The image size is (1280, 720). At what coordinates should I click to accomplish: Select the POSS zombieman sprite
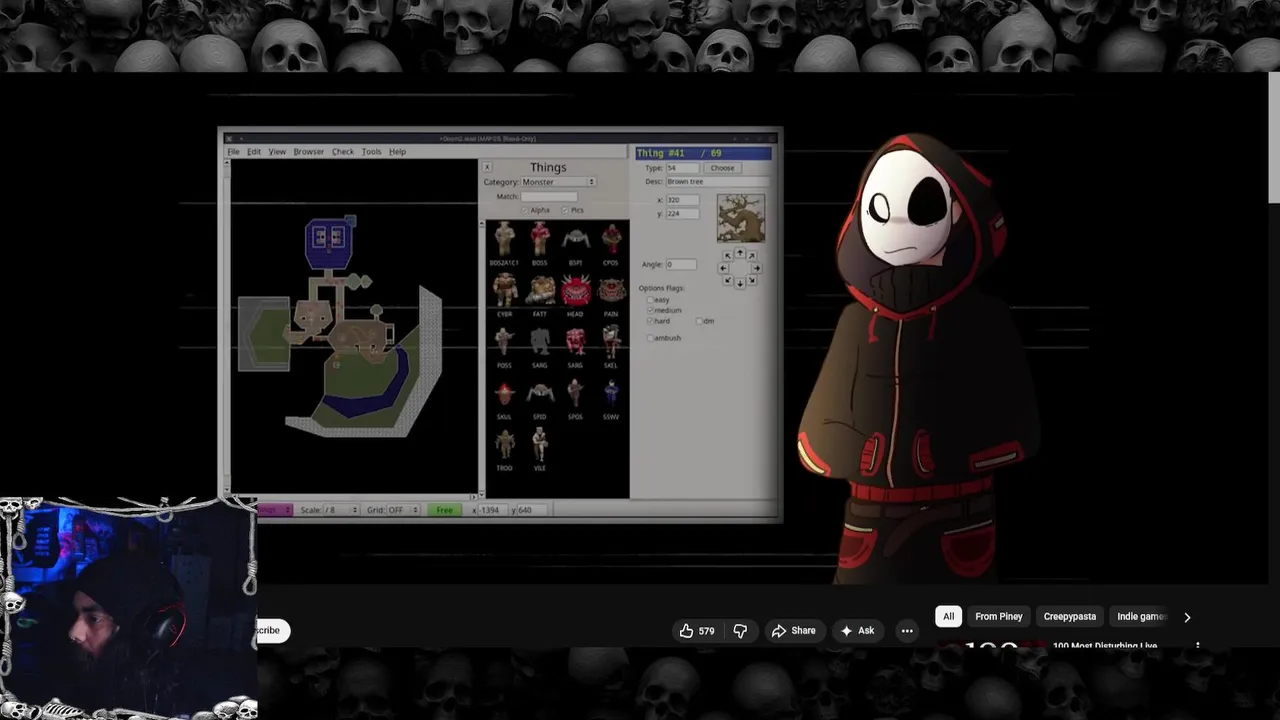tap(504, 342)
